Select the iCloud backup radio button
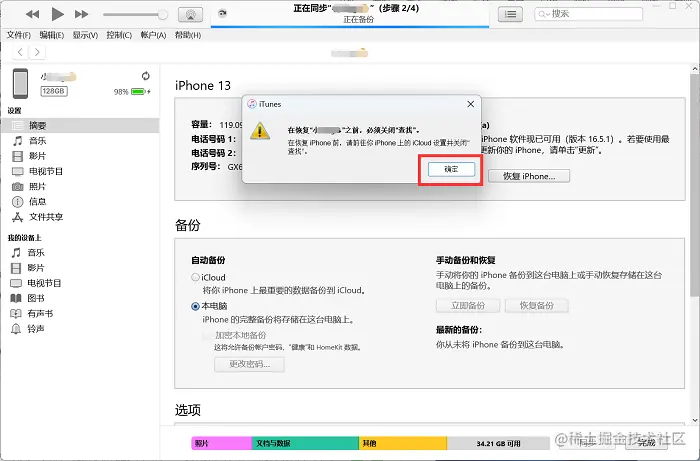This screenshot has width=700, height=461. point(195,277)
